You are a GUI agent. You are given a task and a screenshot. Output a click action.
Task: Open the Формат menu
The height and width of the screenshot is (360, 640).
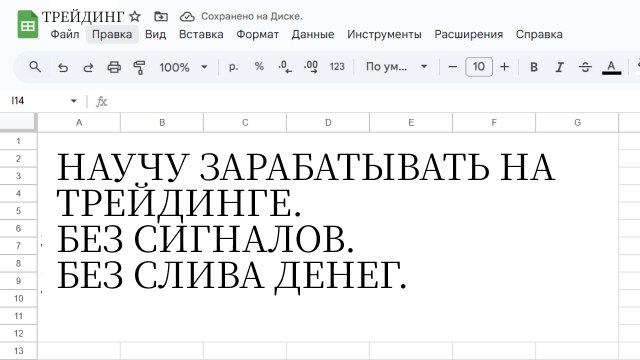pos(258,34)
